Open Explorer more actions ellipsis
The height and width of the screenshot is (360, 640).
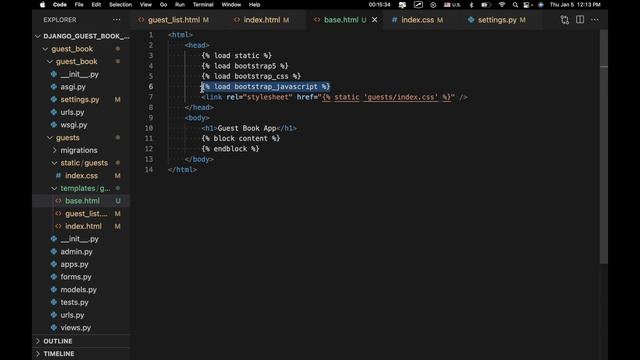pos(116,20)
